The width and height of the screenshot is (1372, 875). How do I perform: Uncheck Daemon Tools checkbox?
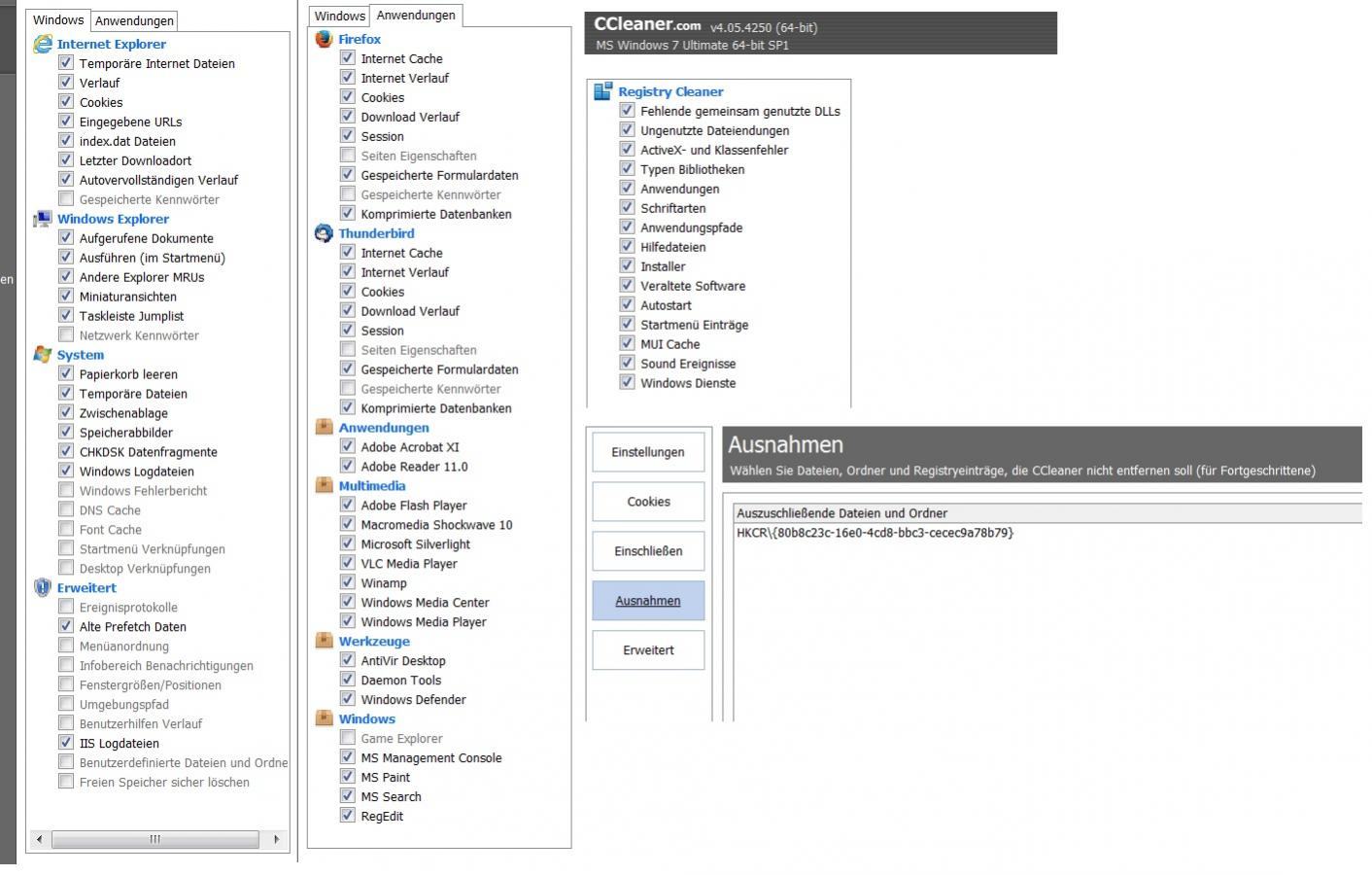coord(348,680)
